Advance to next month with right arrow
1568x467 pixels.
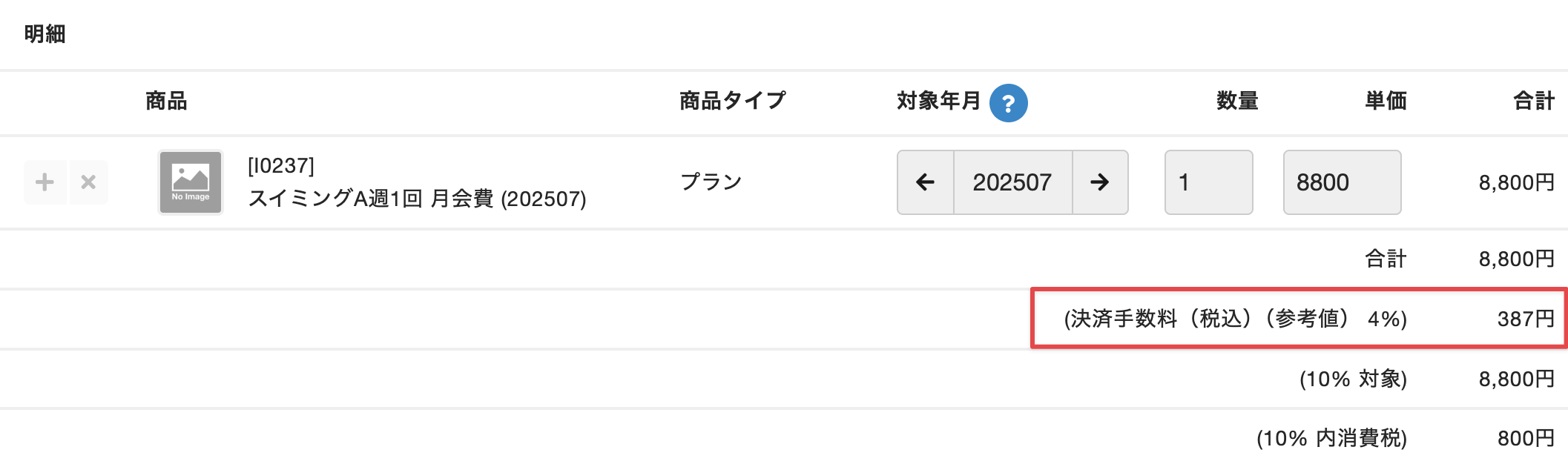point(1100,182)
